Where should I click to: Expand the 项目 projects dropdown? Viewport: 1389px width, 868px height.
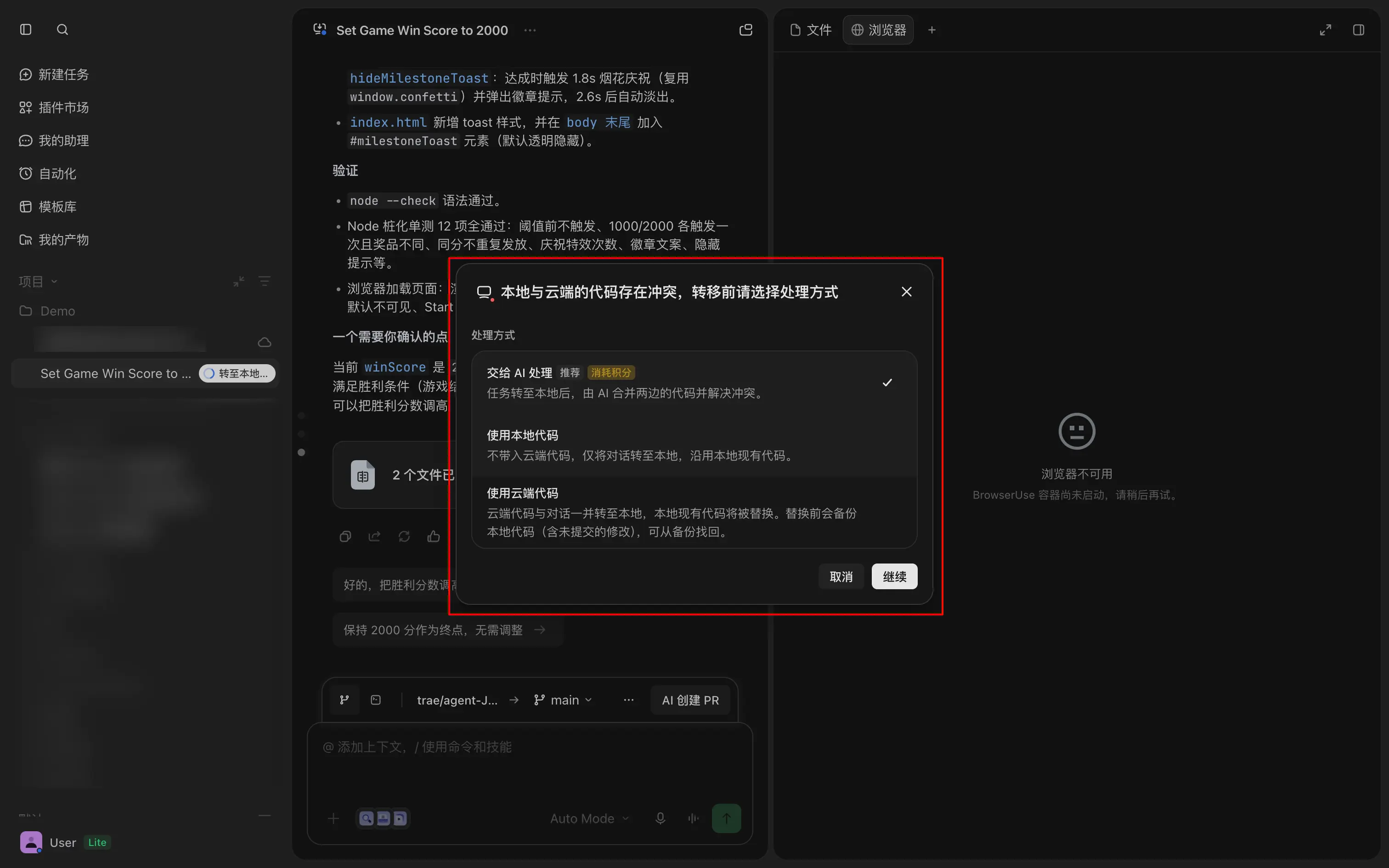(38, 281)
